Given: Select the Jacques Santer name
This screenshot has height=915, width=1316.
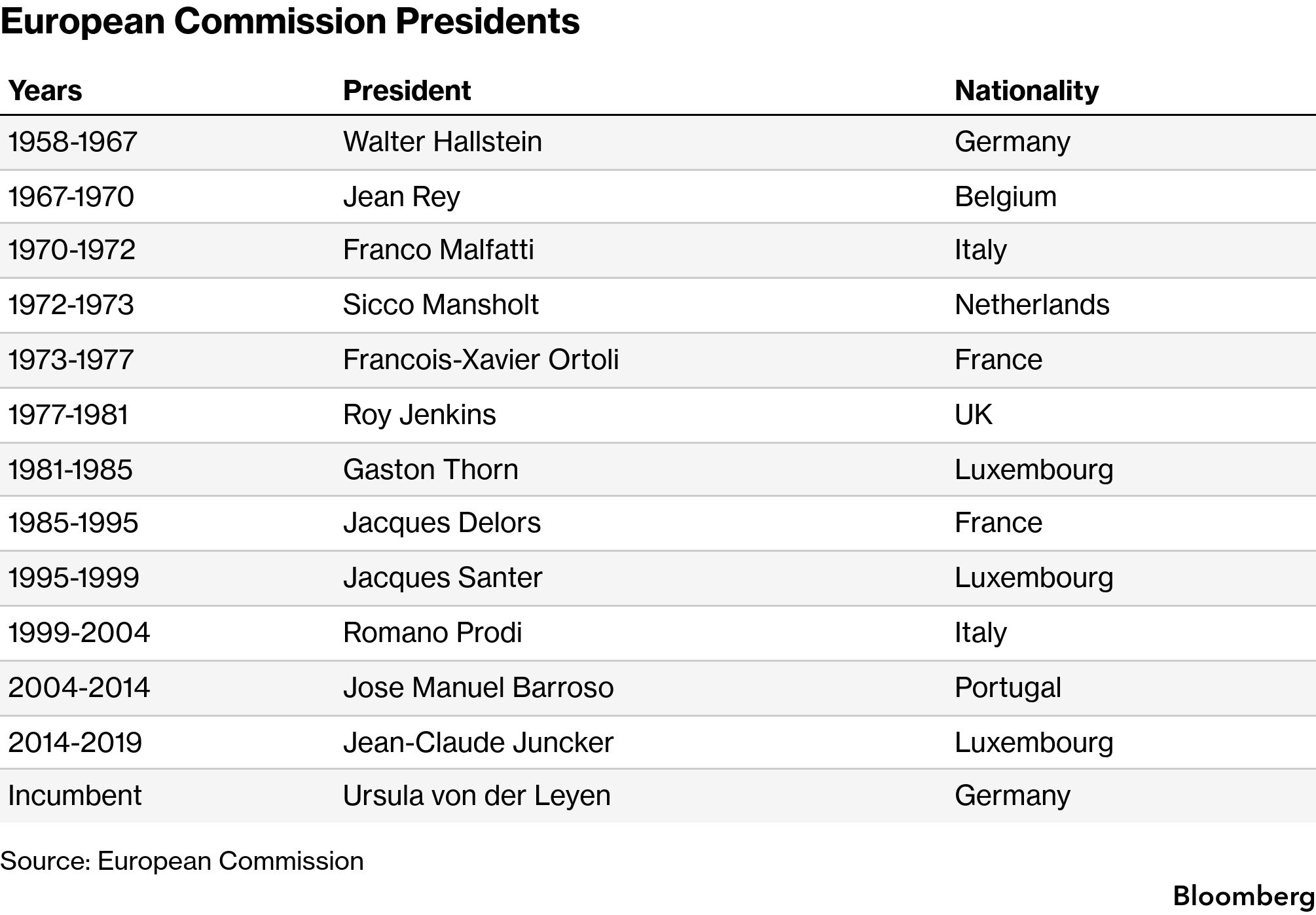Looking at the screenshot, I should pos(443,578).
